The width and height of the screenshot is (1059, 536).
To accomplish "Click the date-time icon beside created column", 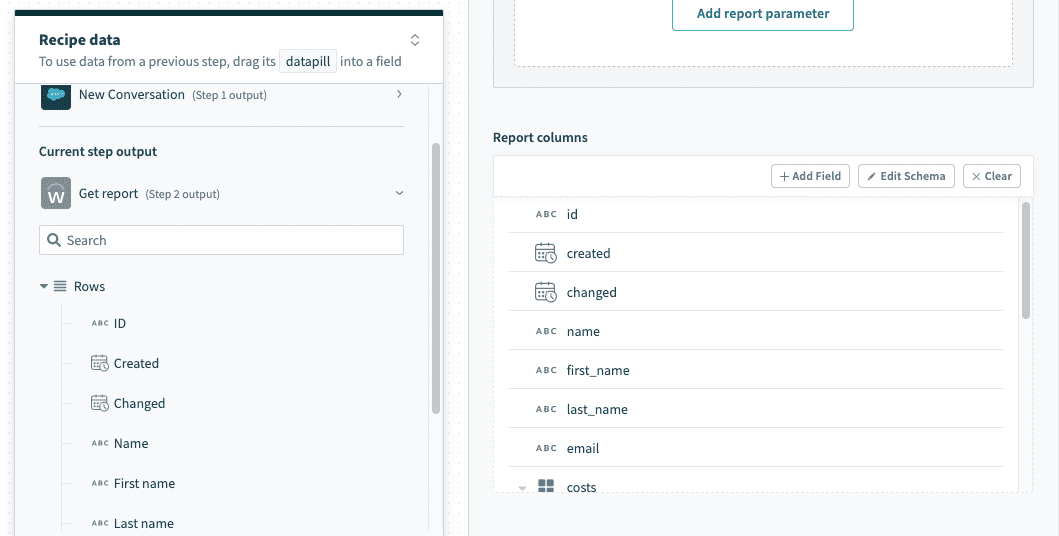I will (546, 253).
